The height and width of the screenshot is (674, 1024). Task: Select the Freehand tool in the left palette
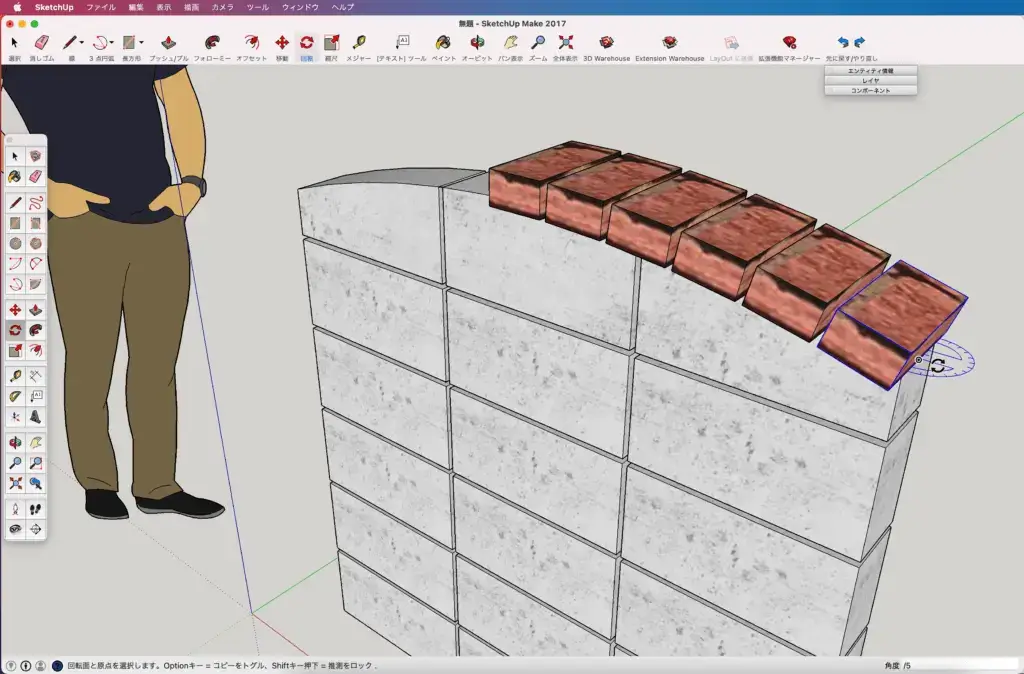[x=35, y=202]
